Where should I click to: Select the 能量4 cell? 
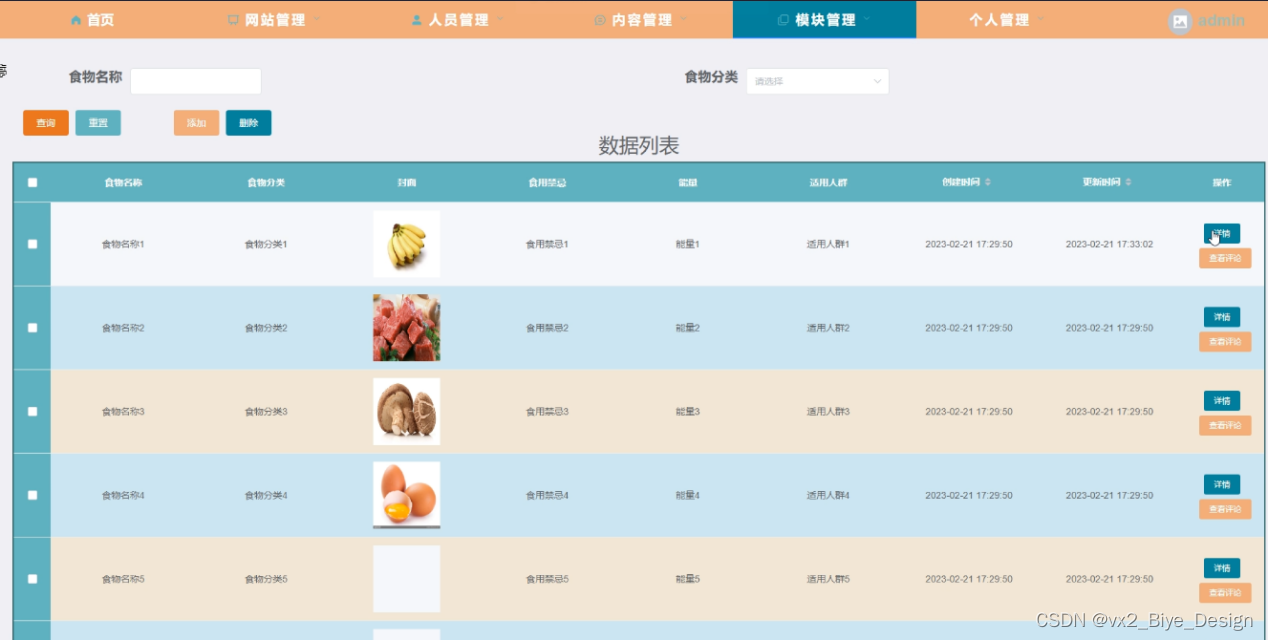[687, 495]
